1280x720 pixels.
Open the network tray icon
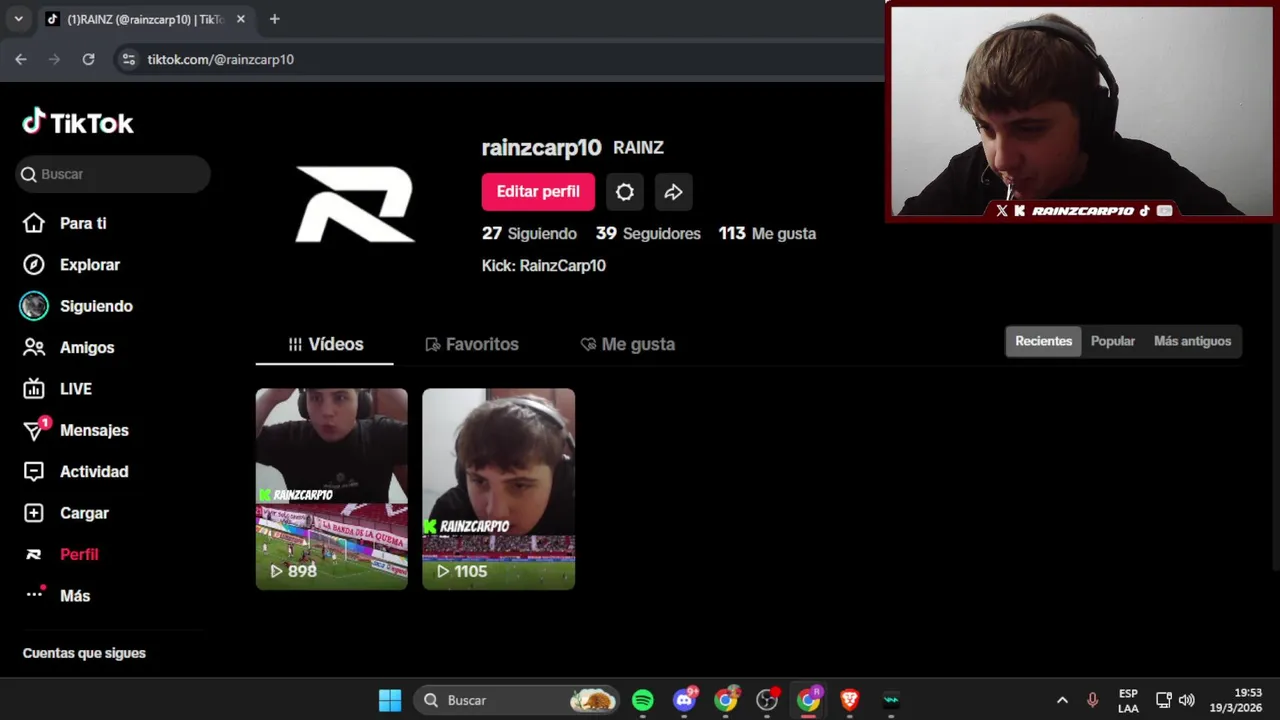(1164, 700)
